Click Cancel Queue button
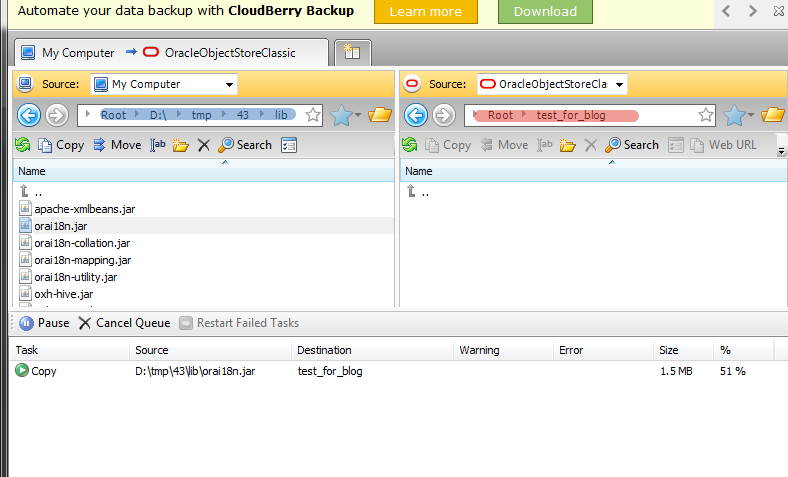Image resolution: width=788 pixels, height=477 pixels. [125, 323]
